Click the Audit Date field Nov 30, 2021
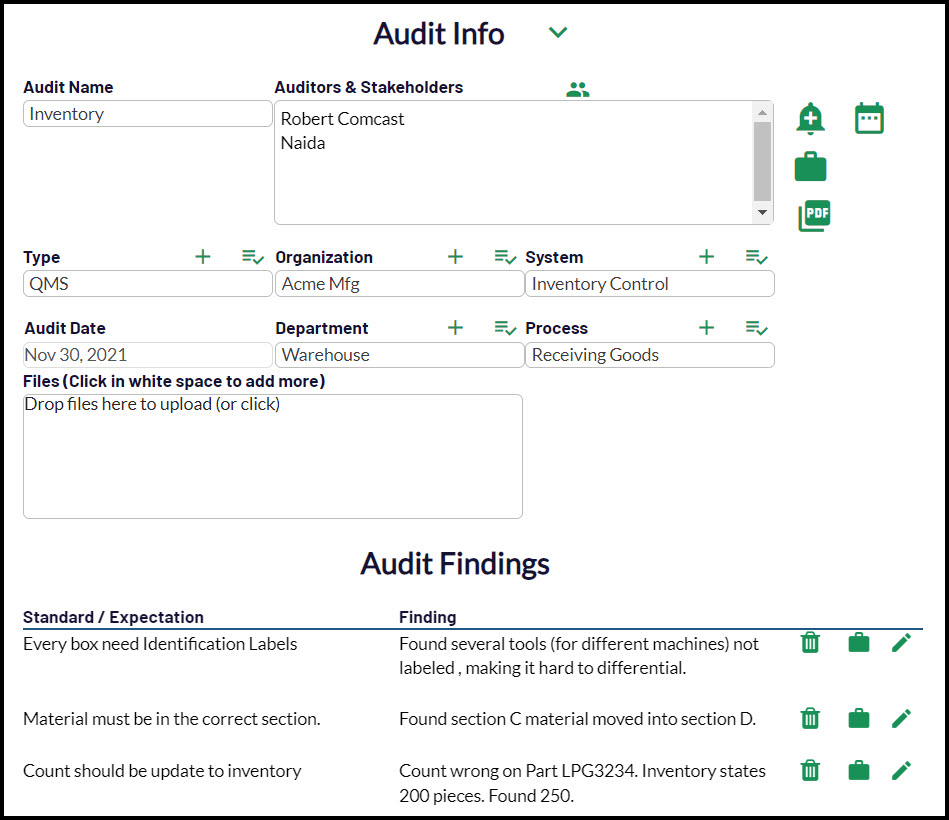Viewport: 949px width, 820px height. point(148,355)
